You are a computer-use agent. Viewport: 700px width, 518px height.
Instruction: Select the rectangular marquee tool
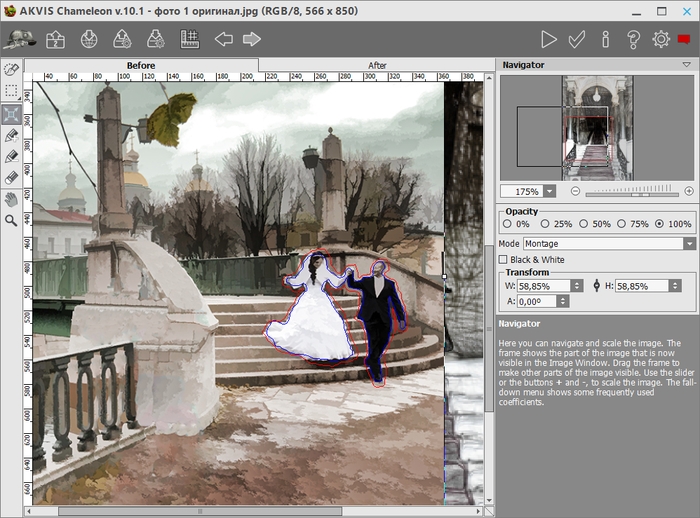point(11,91)
